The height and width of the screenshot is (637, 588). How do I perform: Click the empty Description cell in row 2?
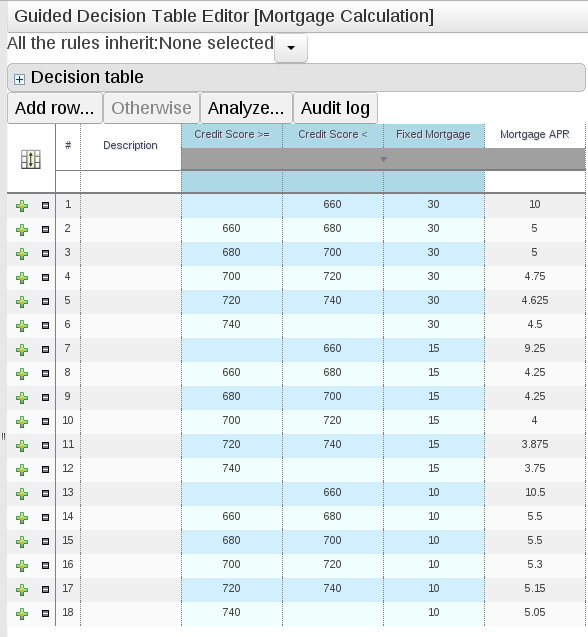(x=130, y=228)
